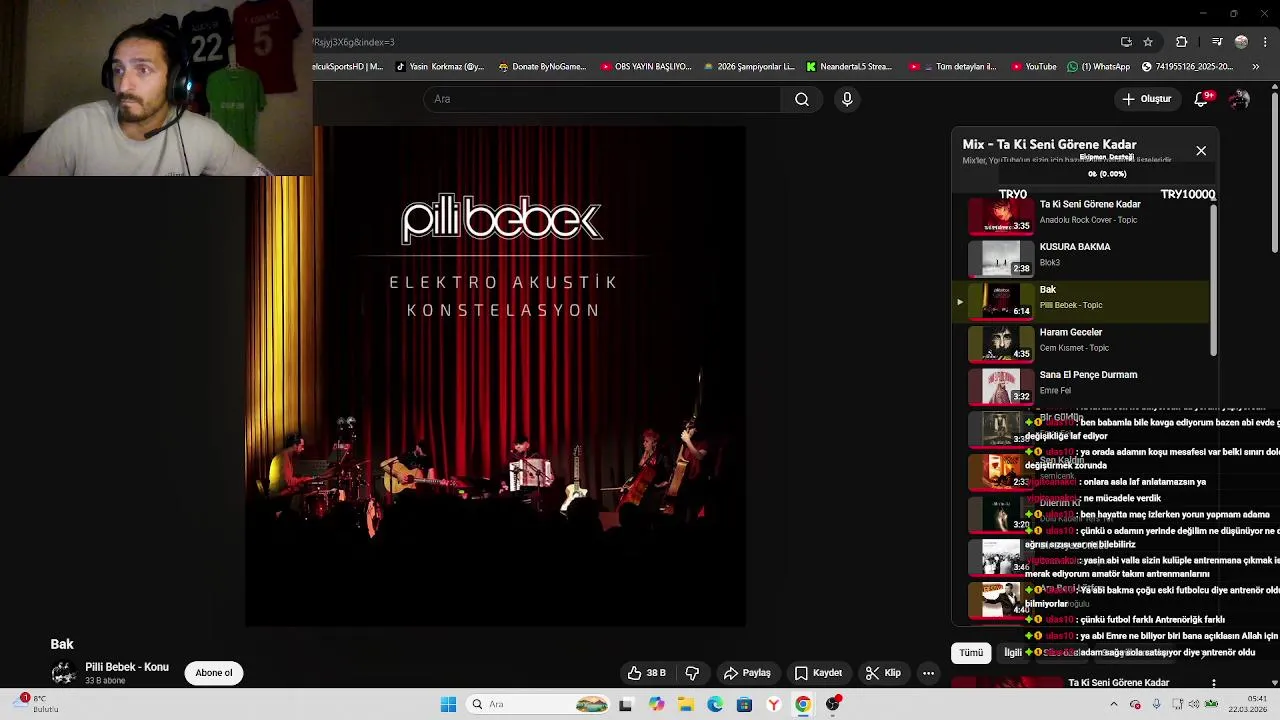The height and width of the screenshot is (720, 1280).
Task: Open the (1) WhatsApp bookmark
Action: [x=1098, y=67]
